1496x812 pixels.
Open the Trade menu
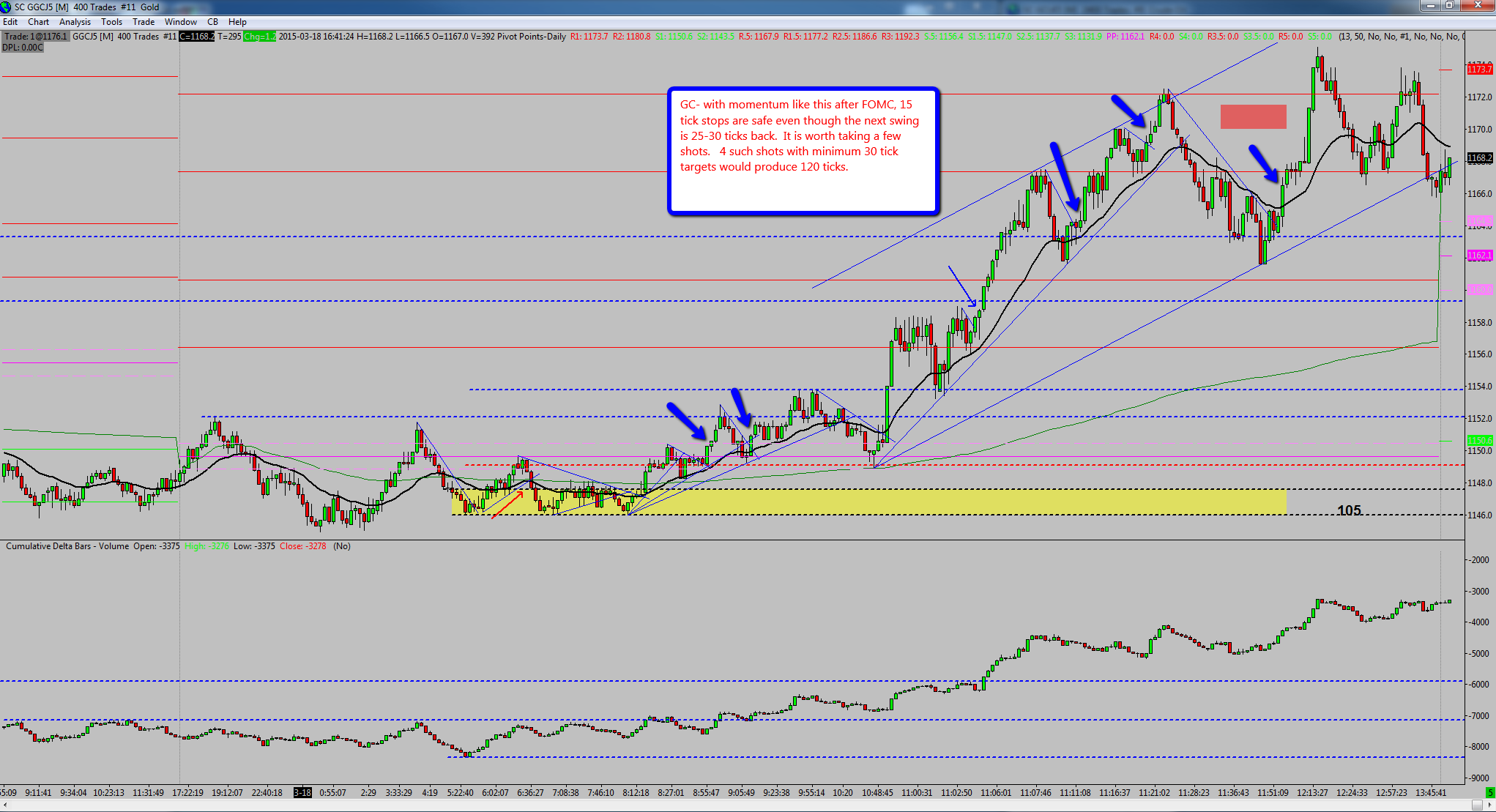(x=144, y=22)
